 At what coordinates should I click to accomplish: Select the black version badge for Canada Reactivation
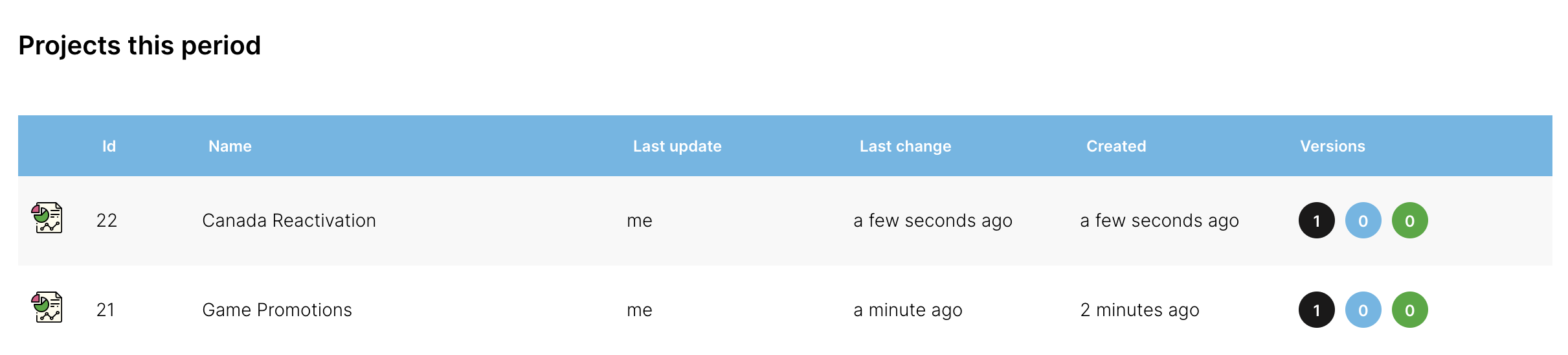pos(1316,221)
